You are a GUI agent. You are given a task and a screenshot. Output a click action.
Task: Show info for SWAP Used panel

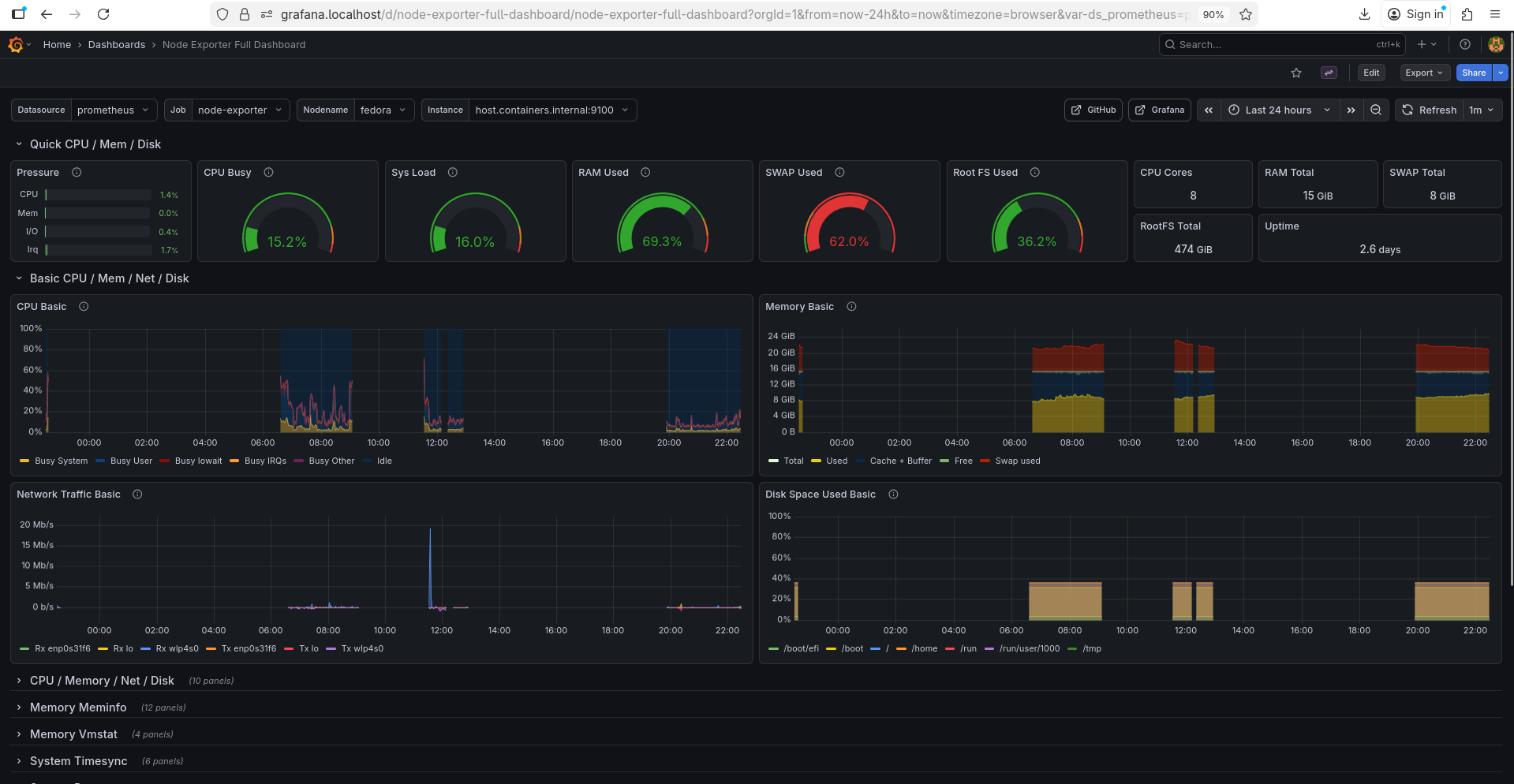(x=839, y=173)
